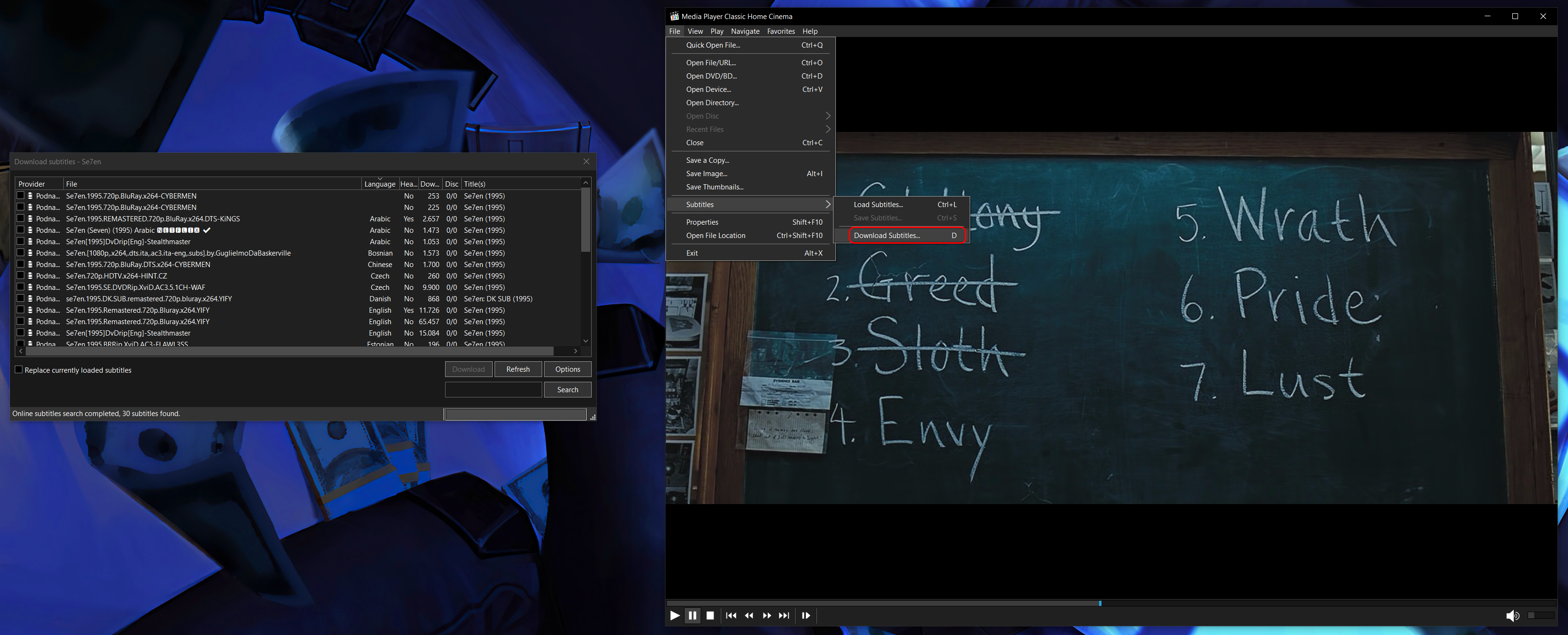1568x635 pixels.
Task: Adjust the volume slider
Action: click(x=1540, y=615)
